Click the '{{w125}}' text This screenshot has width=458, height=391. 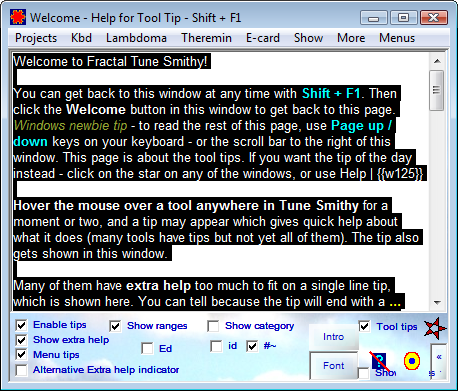tap(400, 174)
